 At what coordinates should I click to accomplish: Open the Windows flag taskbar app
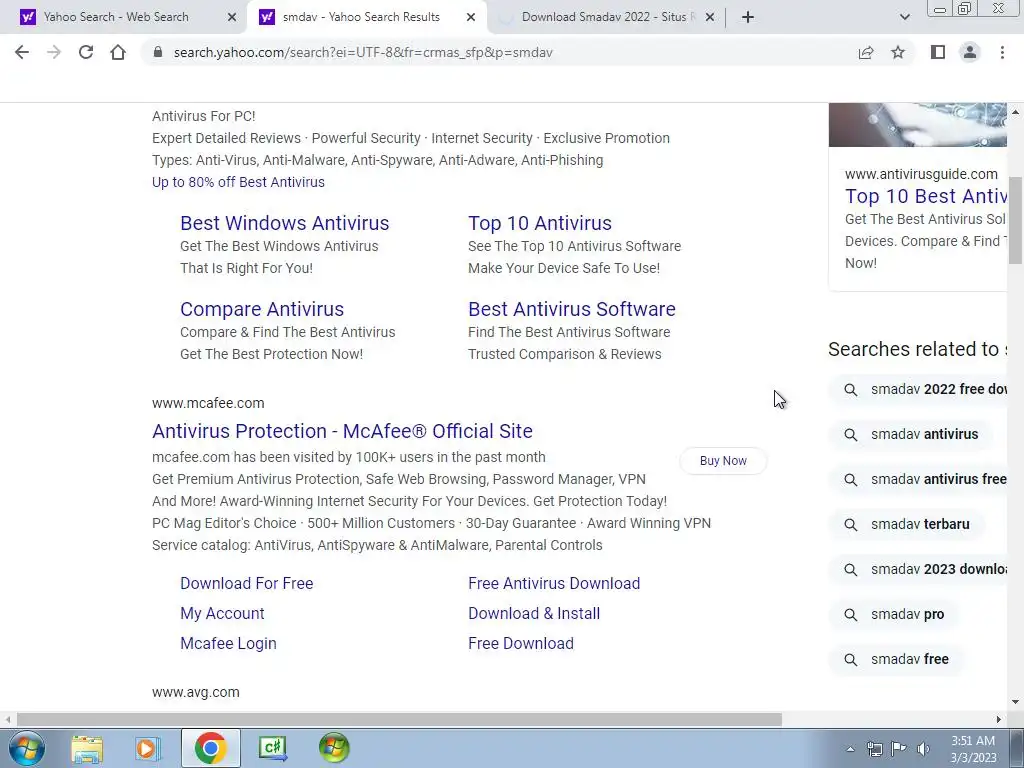(x=334, y=748)
